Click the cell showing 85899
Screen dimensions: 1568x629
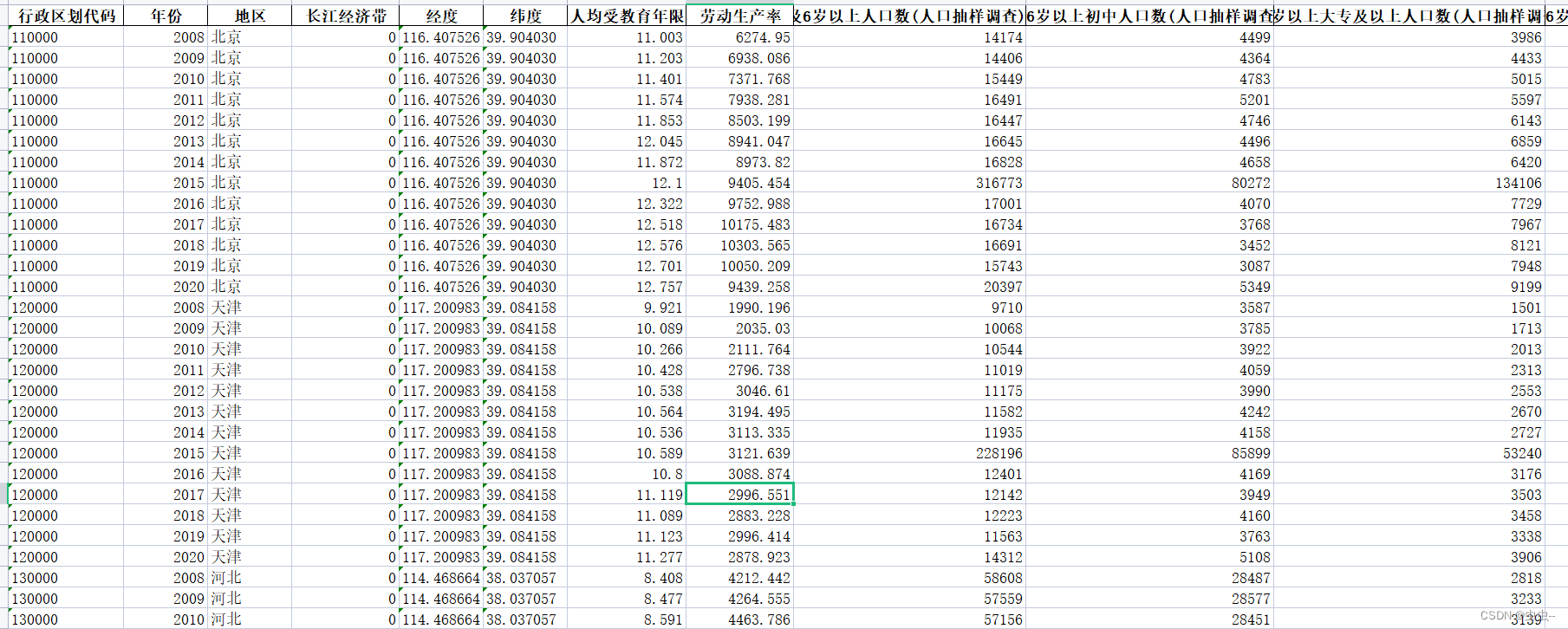(1149, 453)
